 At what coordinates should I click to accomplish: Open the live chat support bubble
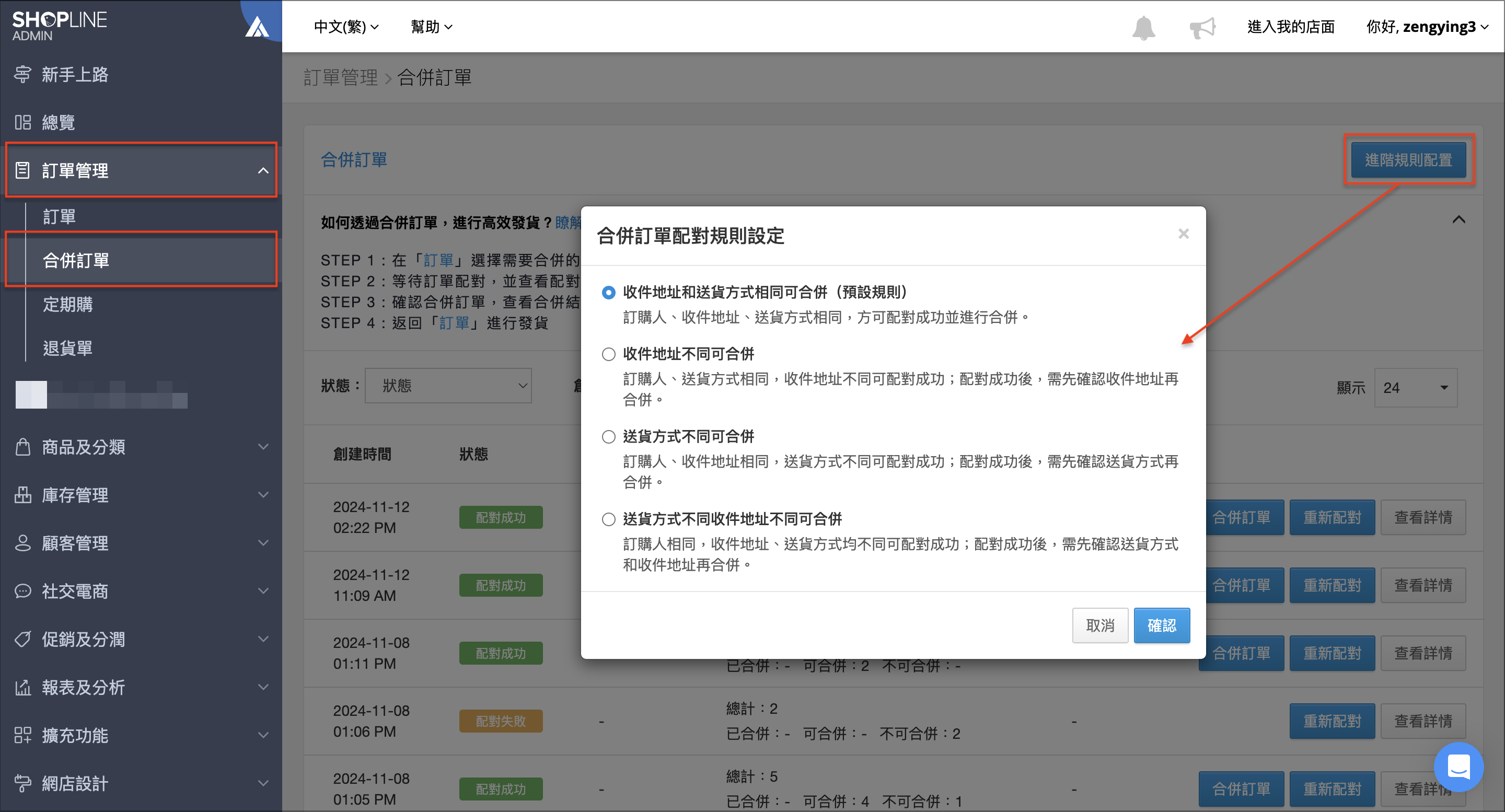(1458, 767)
